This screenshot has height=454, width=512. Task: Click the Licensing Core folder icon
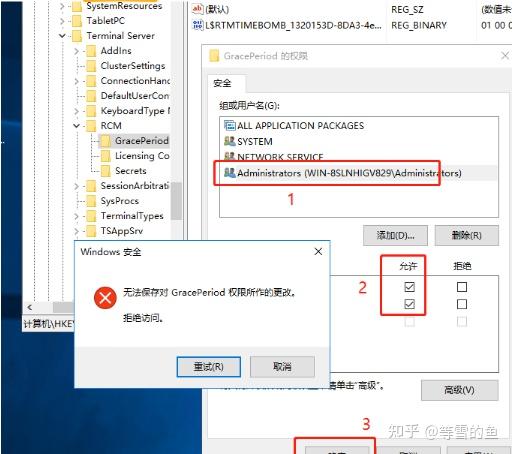(x=105, y=156)
